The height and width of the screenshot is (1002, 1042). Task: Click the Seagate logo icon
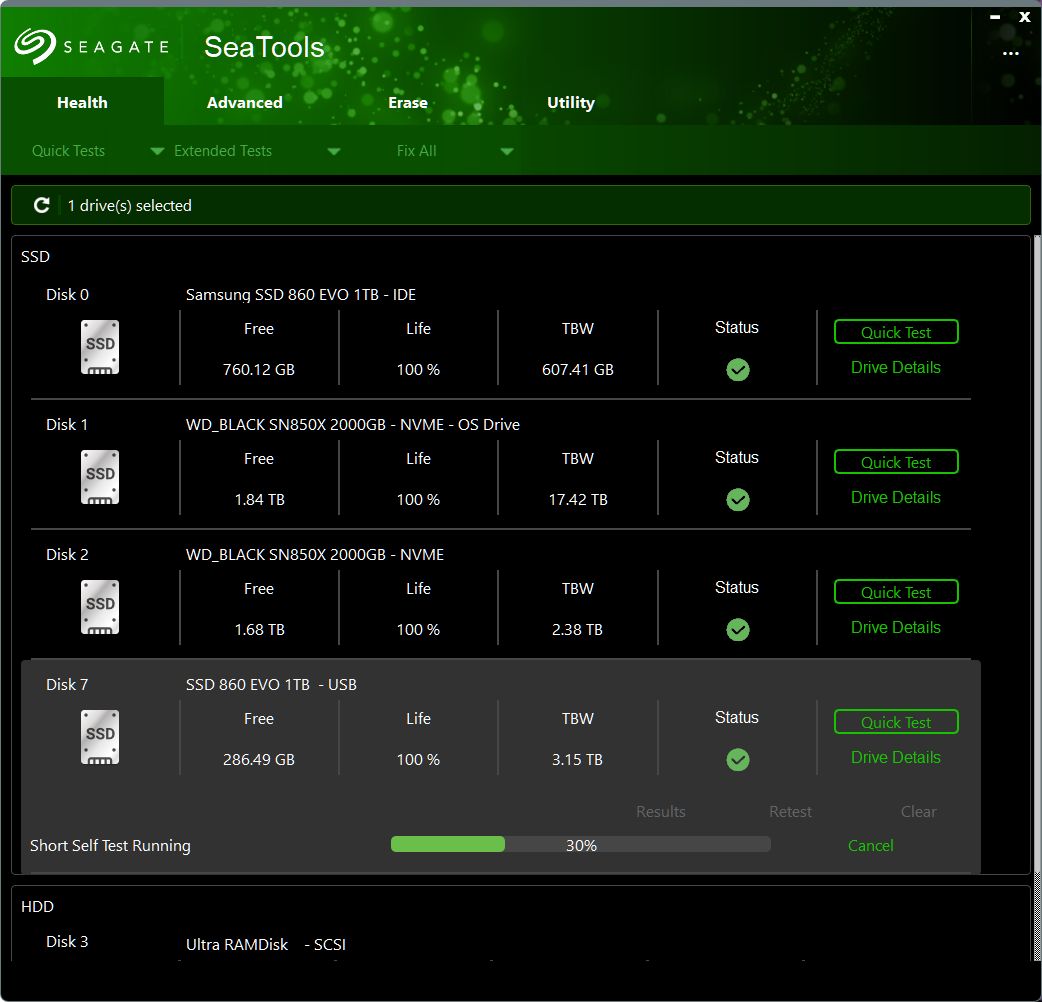pos(35,46)
